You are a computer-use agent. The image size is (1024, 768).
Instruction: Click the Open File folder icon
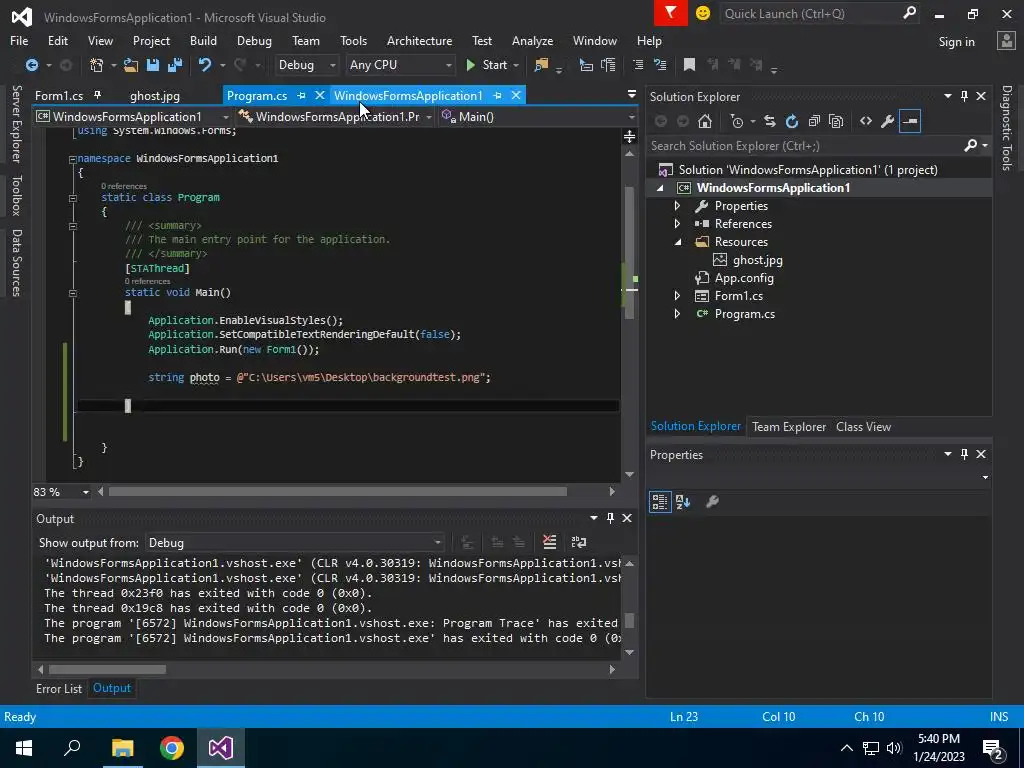131,65
